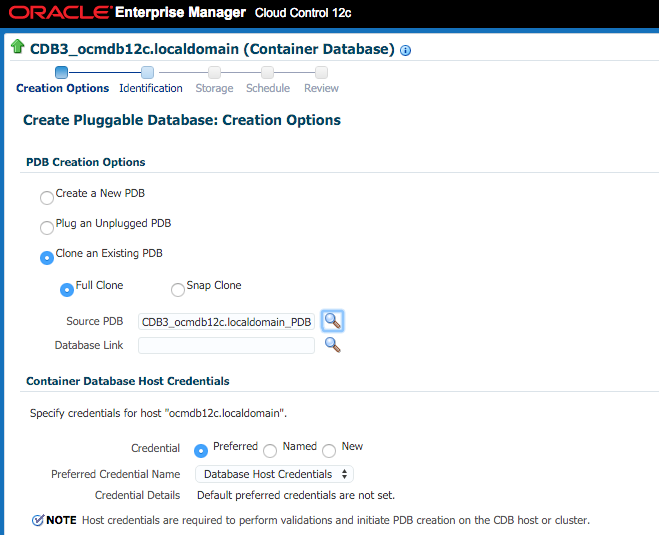Go to the Schedule step
The width and height of the screenshot is (659, 535).
pyautogui.click(x=268, y=88)
